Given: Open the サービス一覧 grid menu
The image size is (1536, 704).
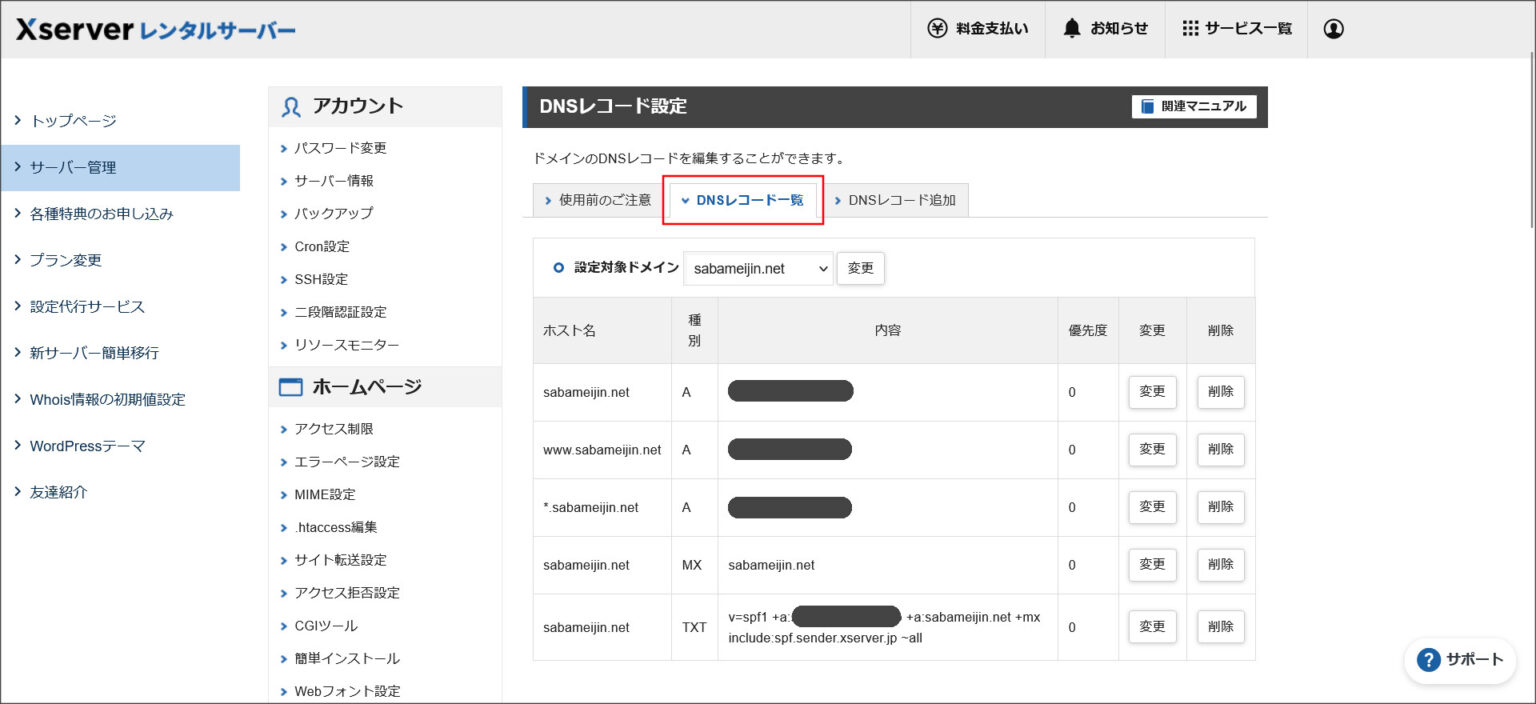Looking at the screenshot, I should [1236, 29].
